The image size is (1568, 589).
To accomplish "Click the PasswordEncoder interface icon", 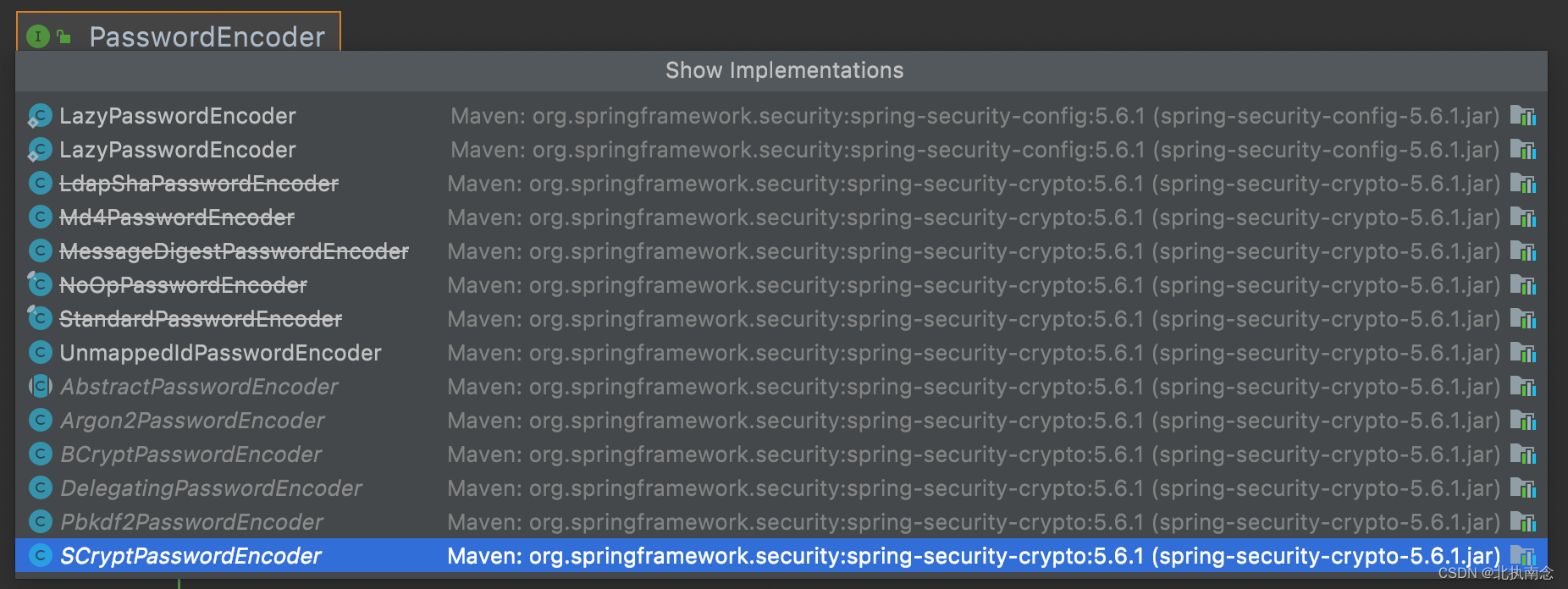I will tap(38, 36).
